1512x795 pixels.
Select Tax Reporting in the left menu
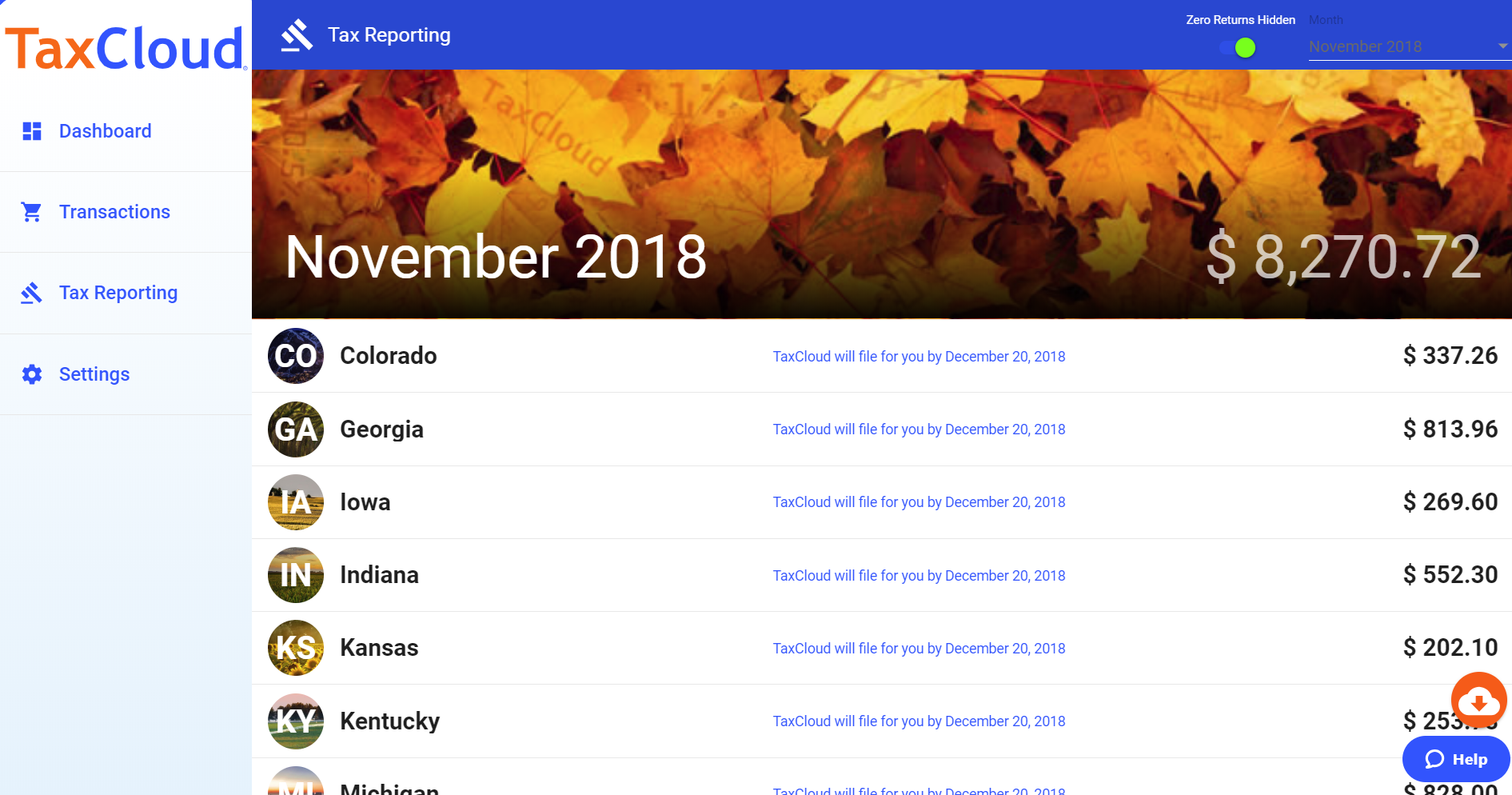pos(118,293)
